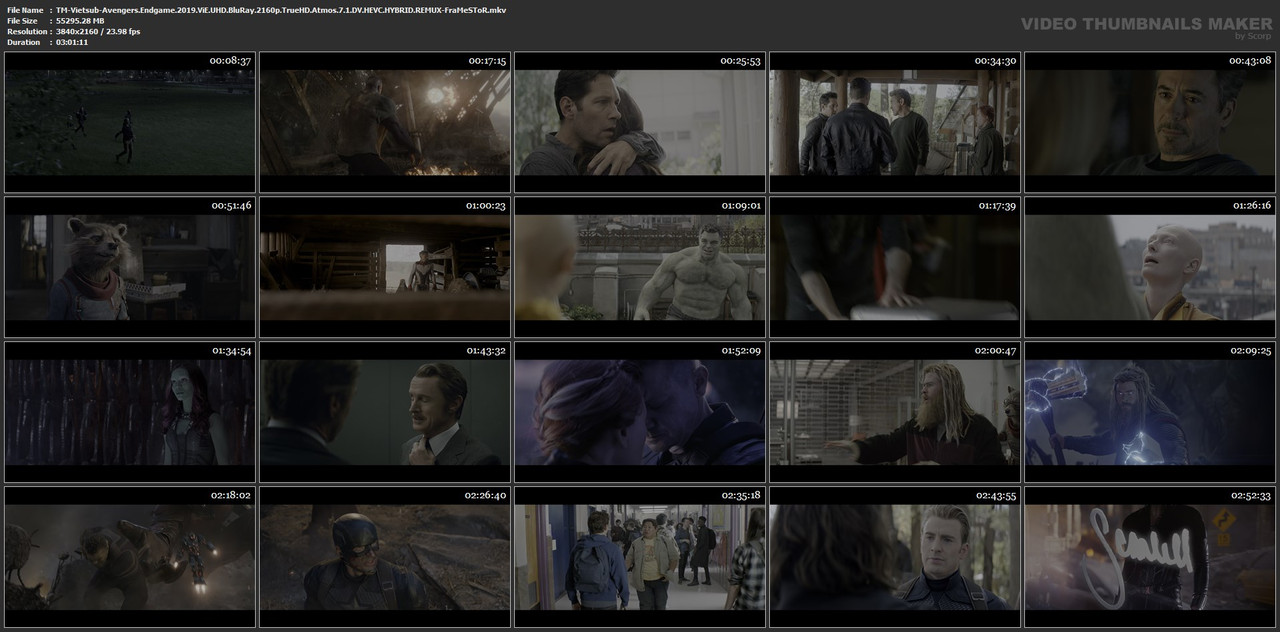View the lightning thumbnail at 02:09:25
The height and width of the screenshot is (632, 1280).
1150,412
